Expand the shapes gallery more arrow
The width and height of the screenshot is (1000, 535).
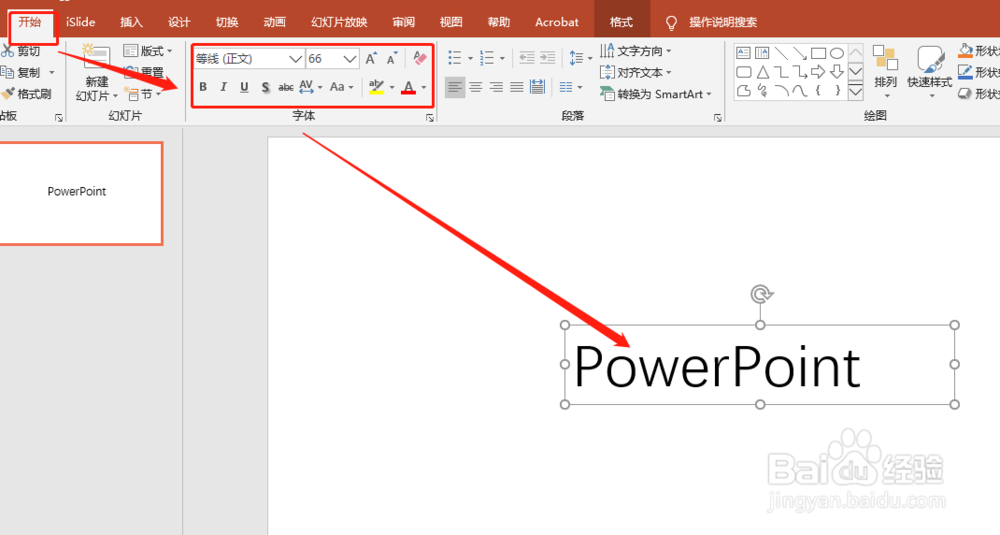pyautogui.click(x=856, y=92)
